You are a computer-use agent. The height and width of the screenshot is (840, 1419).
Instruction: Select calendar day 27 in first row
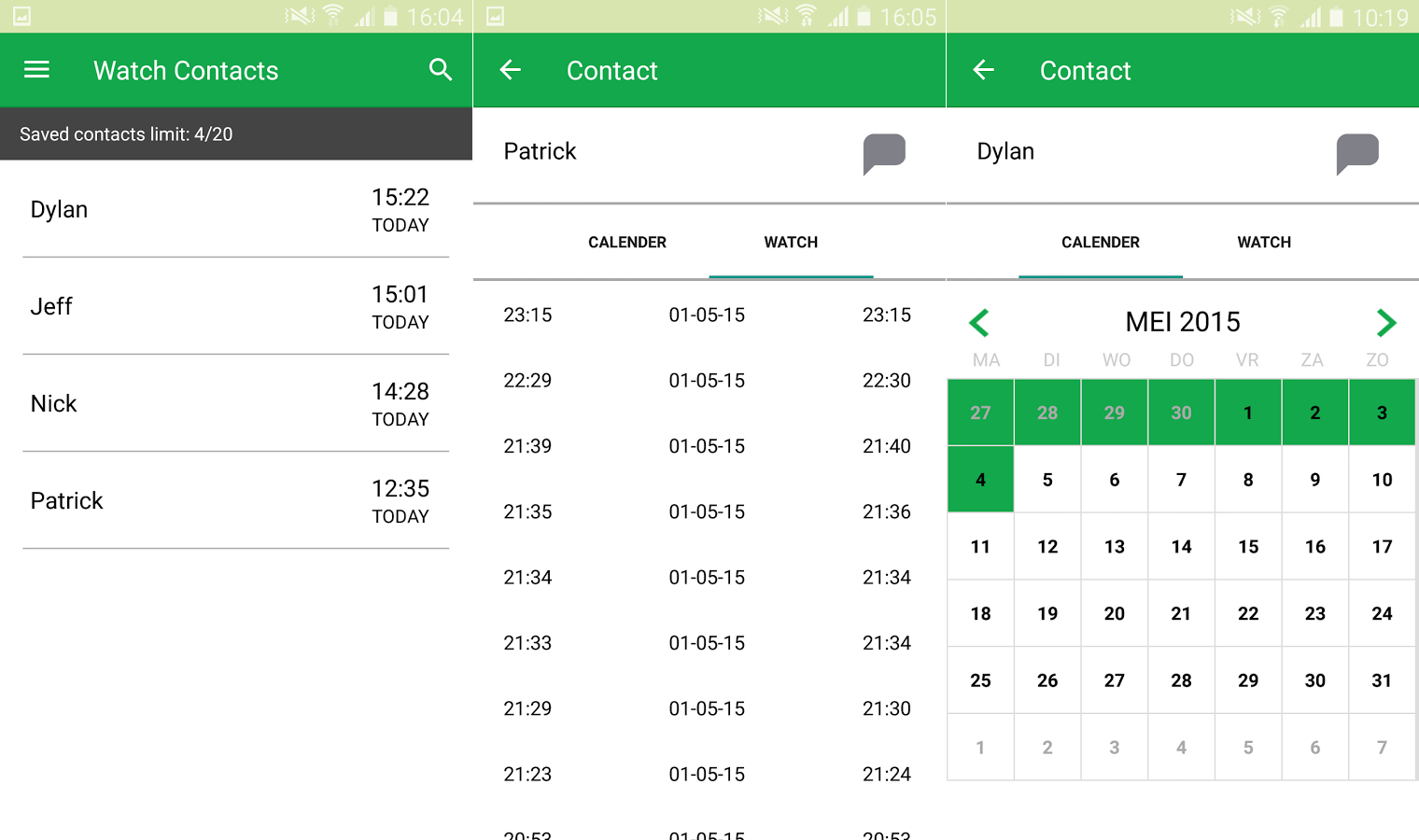(x=980, y=413)
